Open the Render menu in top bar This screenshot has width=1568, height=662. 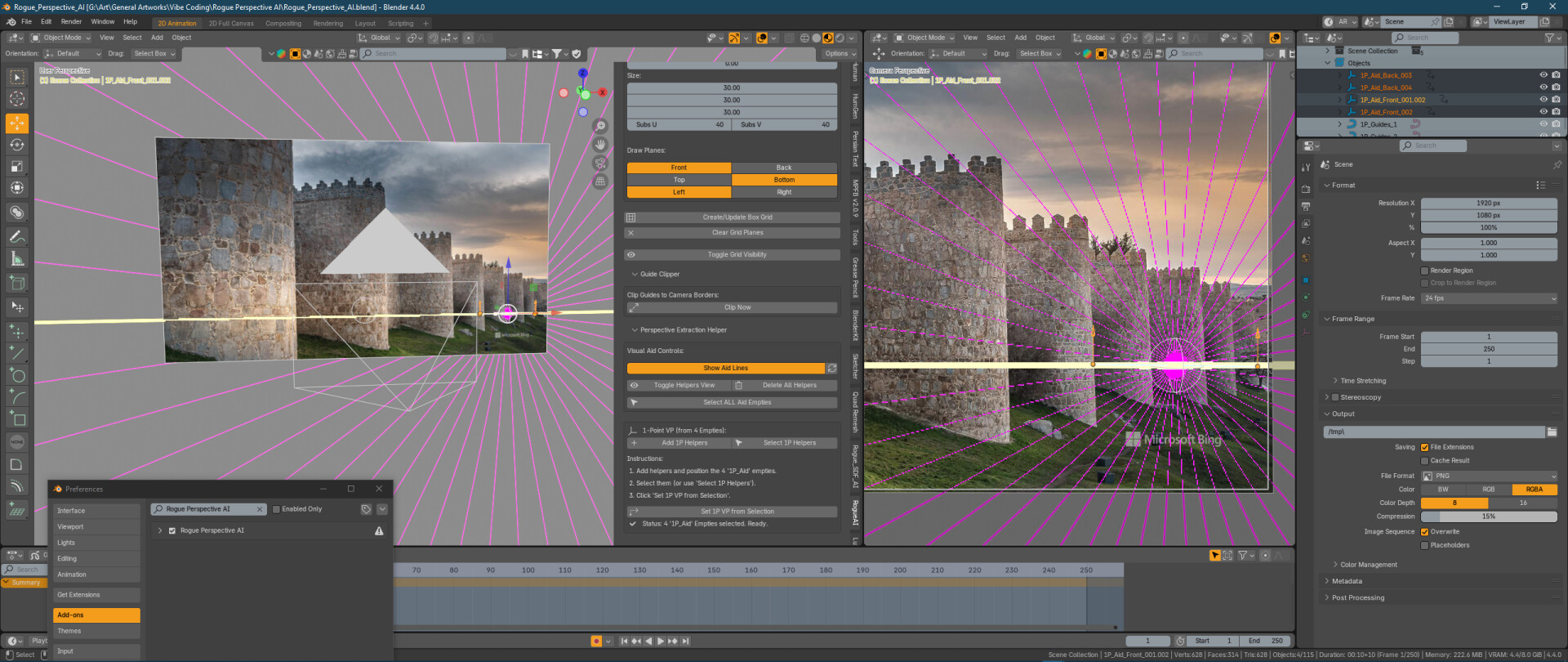coord(71,22)
